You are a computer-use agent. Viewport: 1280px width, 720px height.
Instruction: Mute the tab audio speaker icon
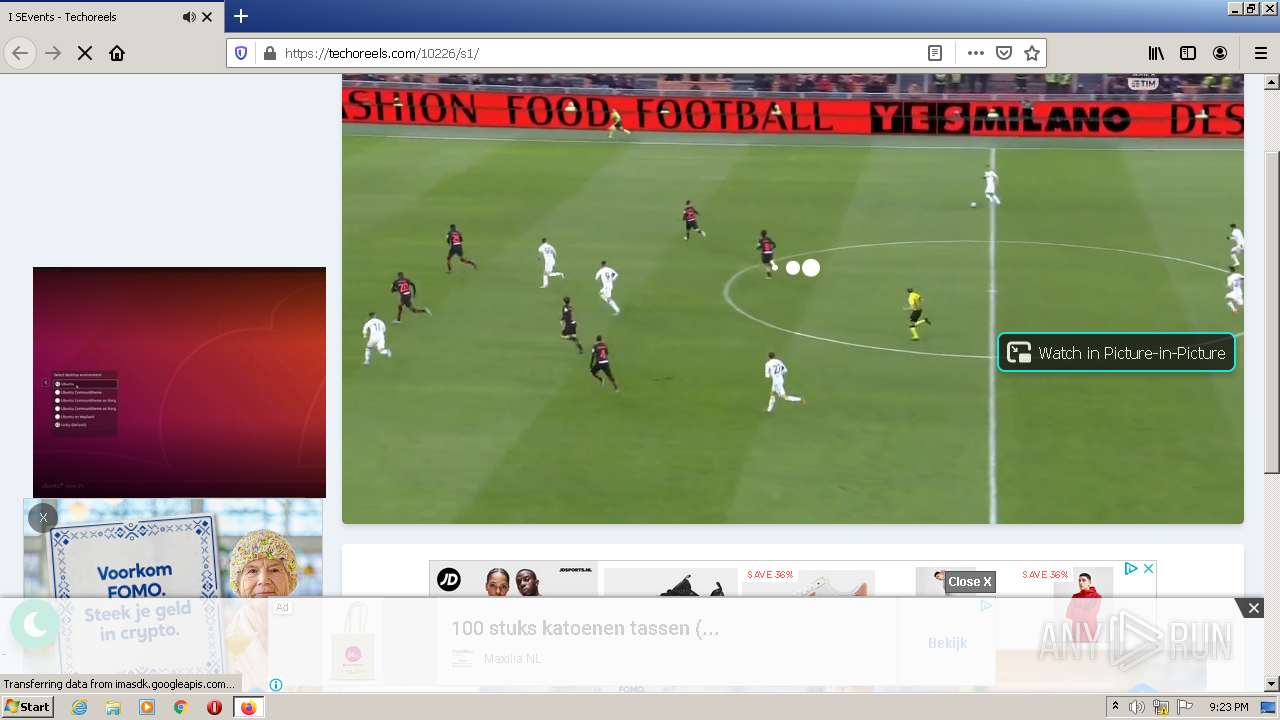click(189, 17)
